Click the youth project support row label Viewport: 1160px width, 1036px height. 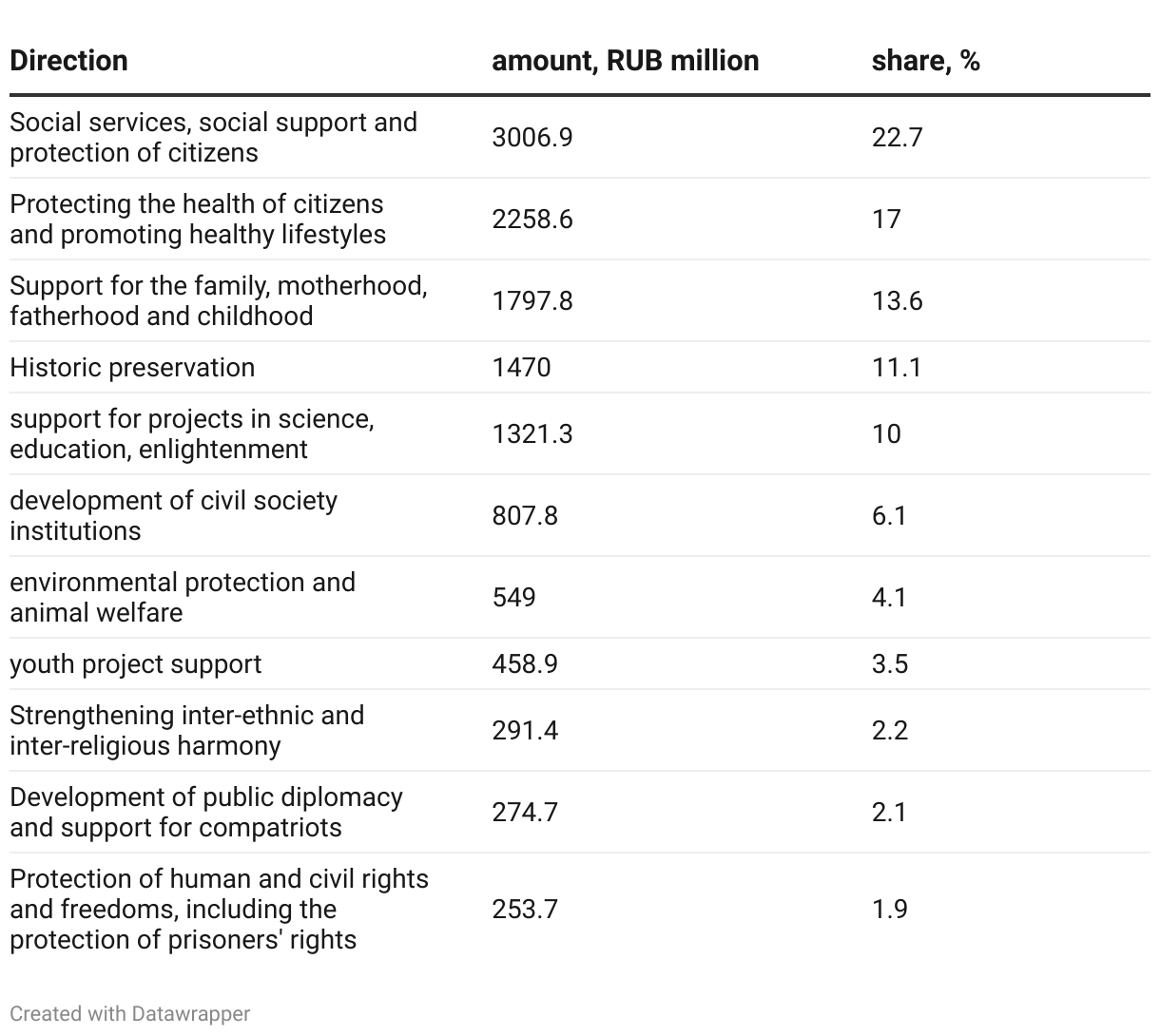(x=135, y=663)
